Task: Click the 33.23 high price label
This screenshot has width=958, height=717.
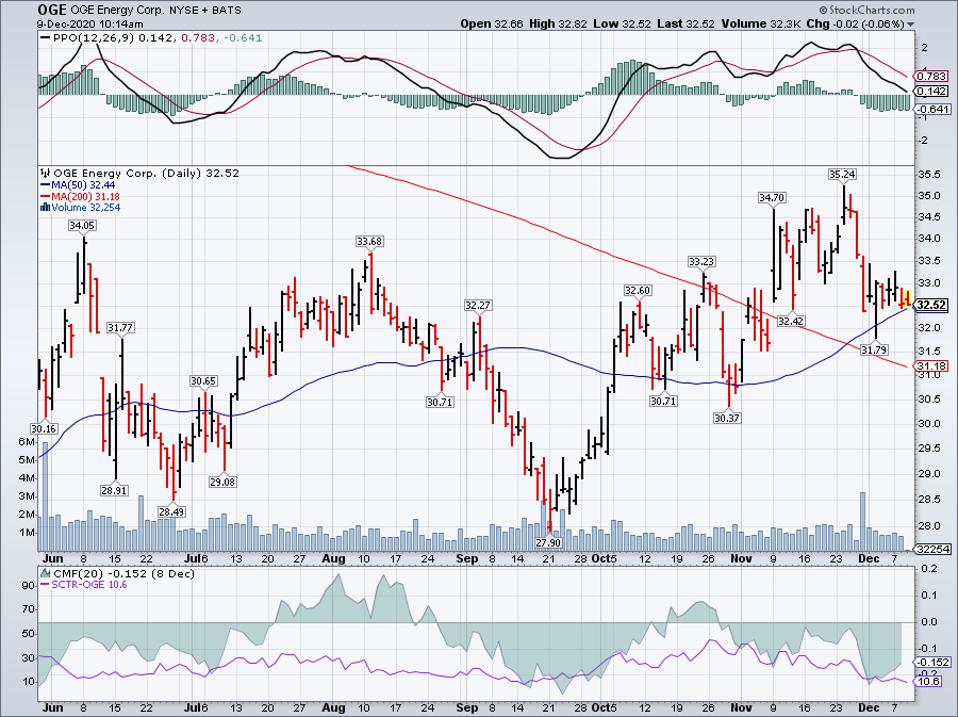Action: pos(701,261)
